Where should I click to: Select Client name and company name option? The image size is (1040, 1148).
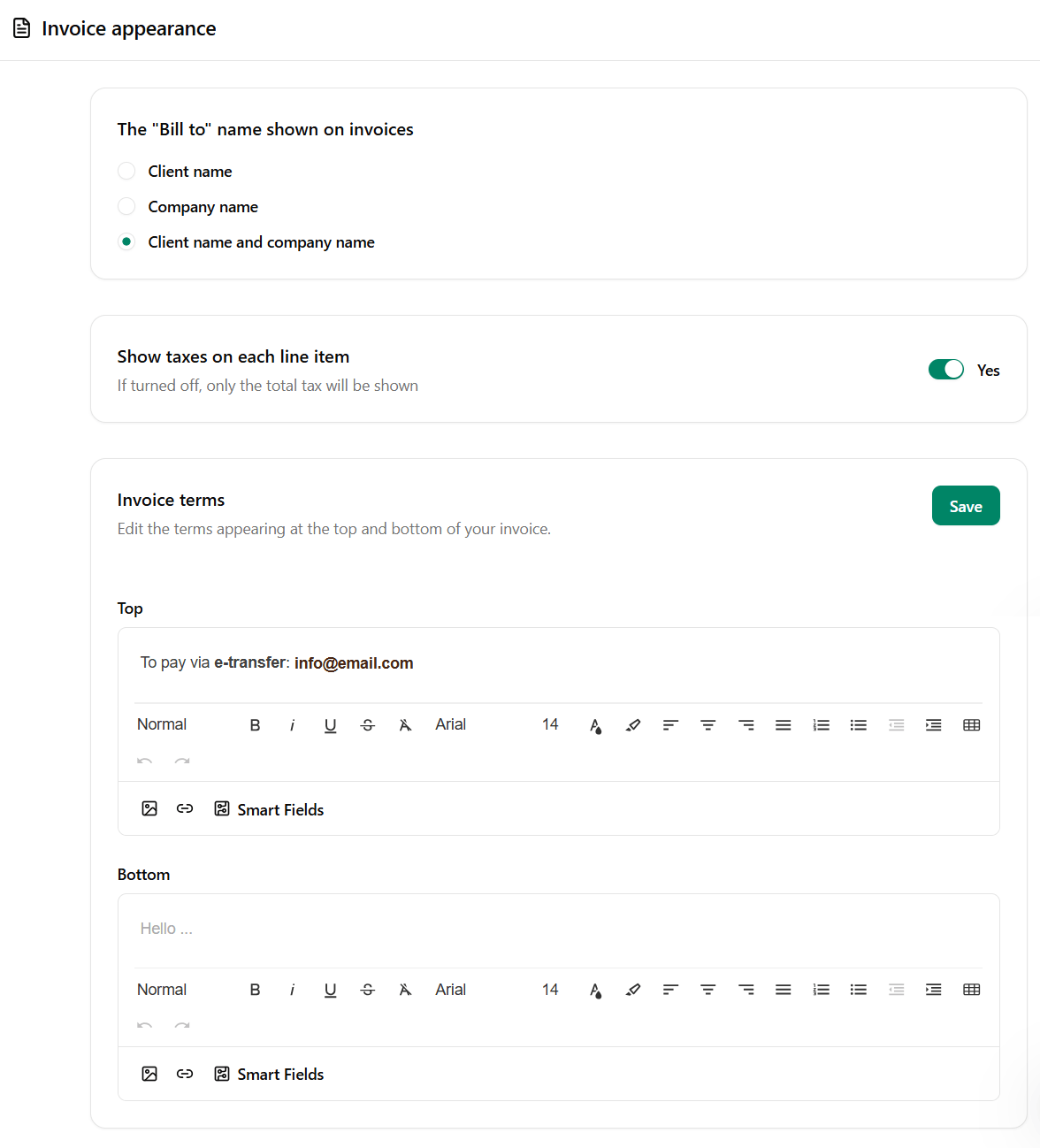126,241
